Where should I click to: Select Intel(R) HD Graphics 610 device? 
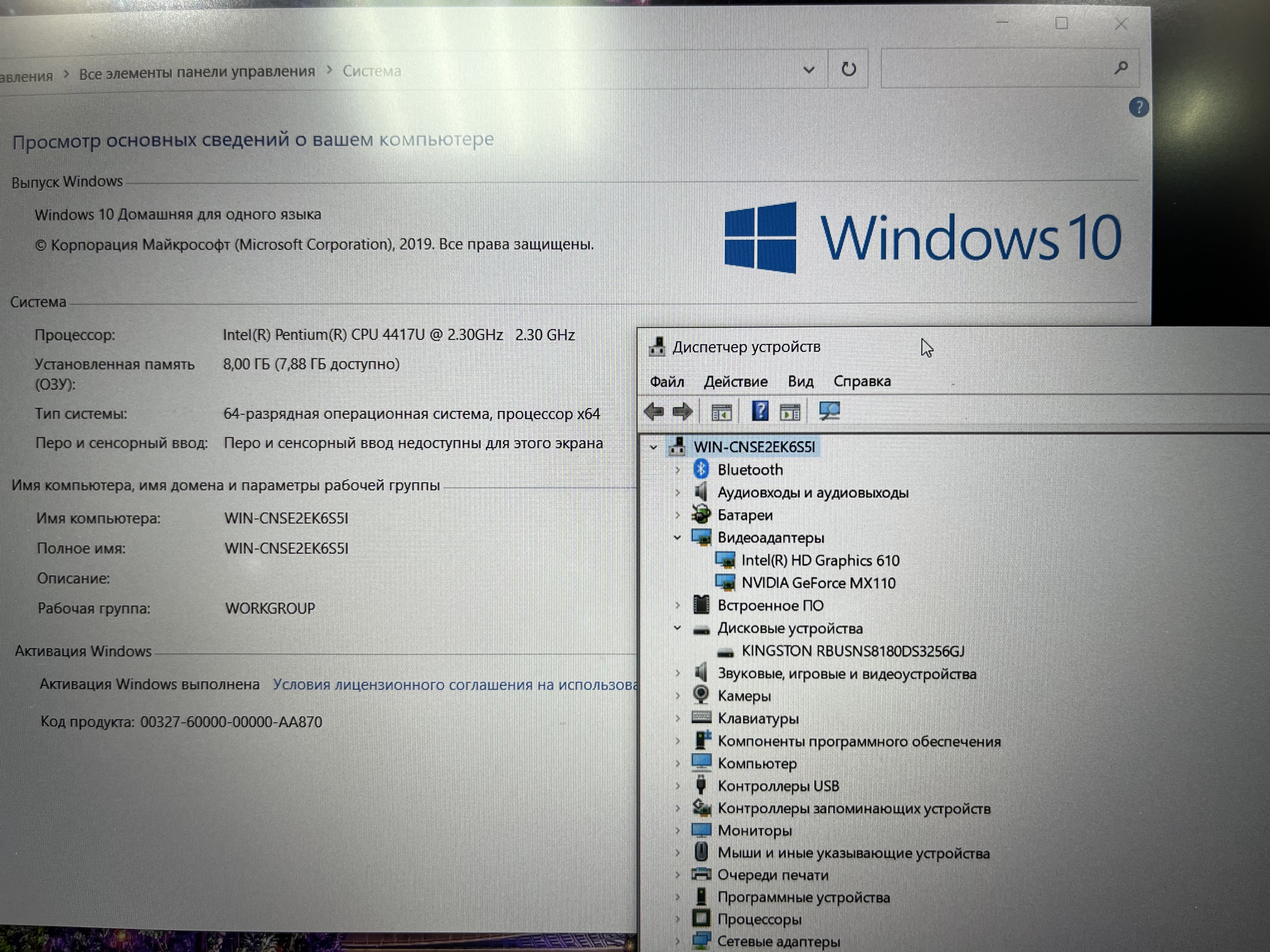(820, 560)
